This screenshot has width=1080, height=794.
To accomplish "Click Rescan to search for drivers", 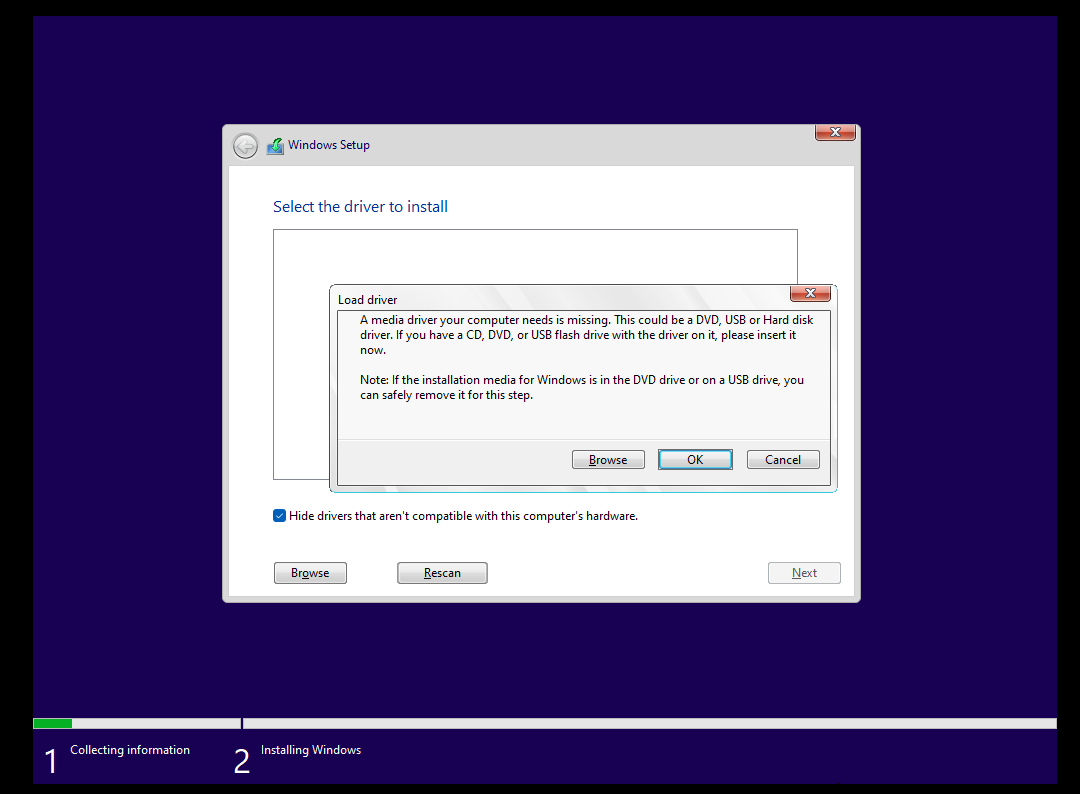I will tap(442, 573).
